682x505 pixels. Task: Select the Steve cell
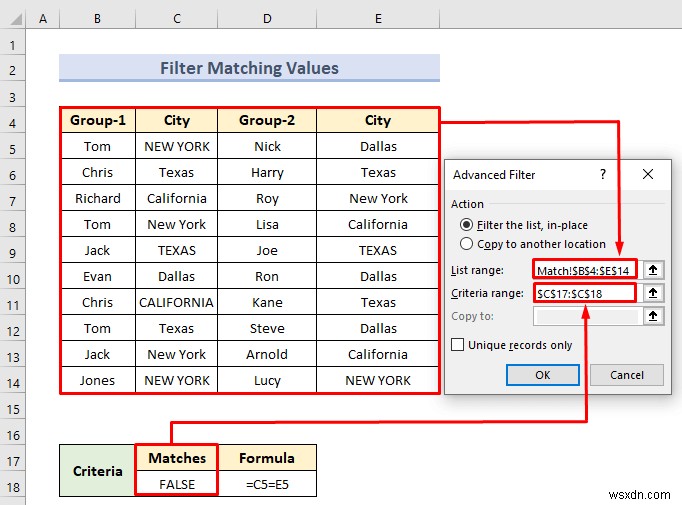coord(267,328)
